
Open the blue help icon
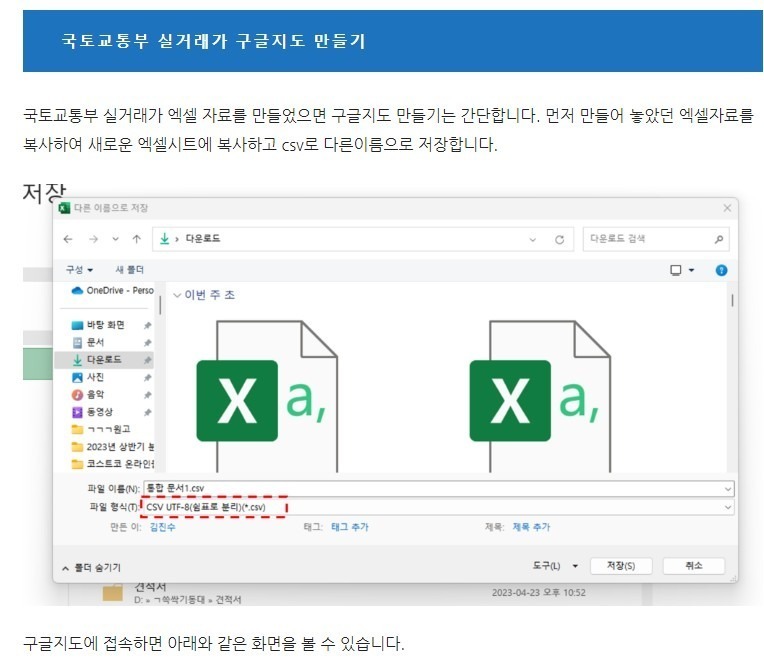pos(721,270)
